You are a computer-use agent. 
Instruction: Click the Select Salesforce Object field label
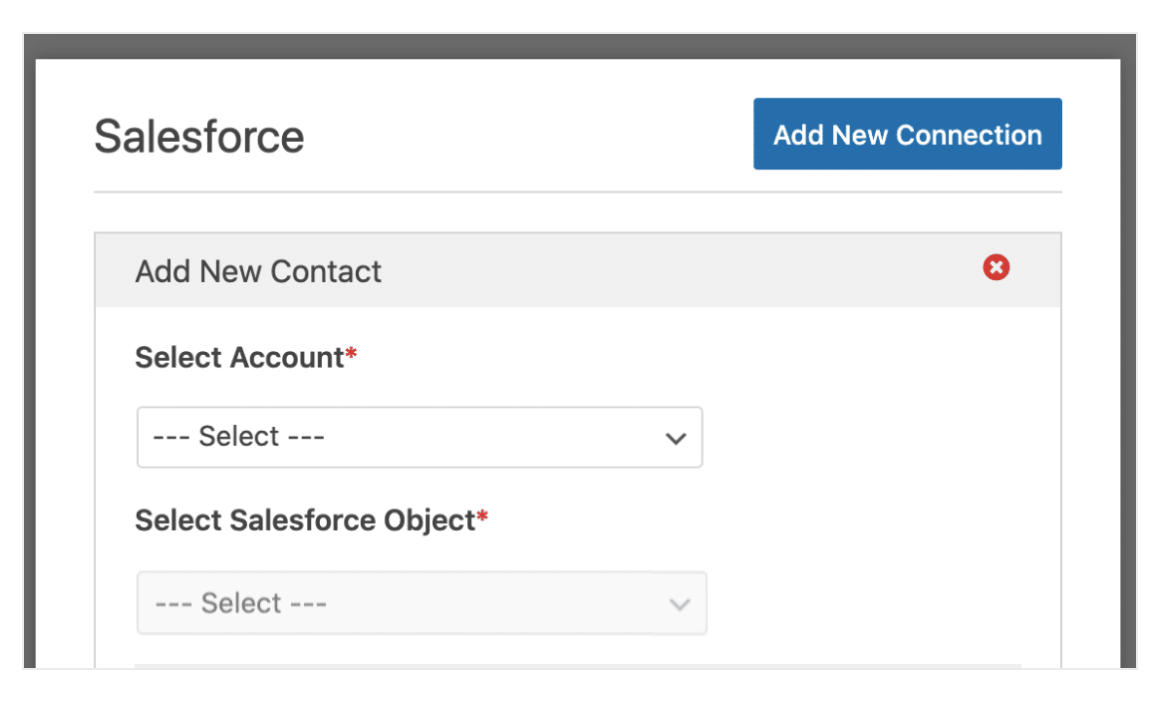pos(304,520)
